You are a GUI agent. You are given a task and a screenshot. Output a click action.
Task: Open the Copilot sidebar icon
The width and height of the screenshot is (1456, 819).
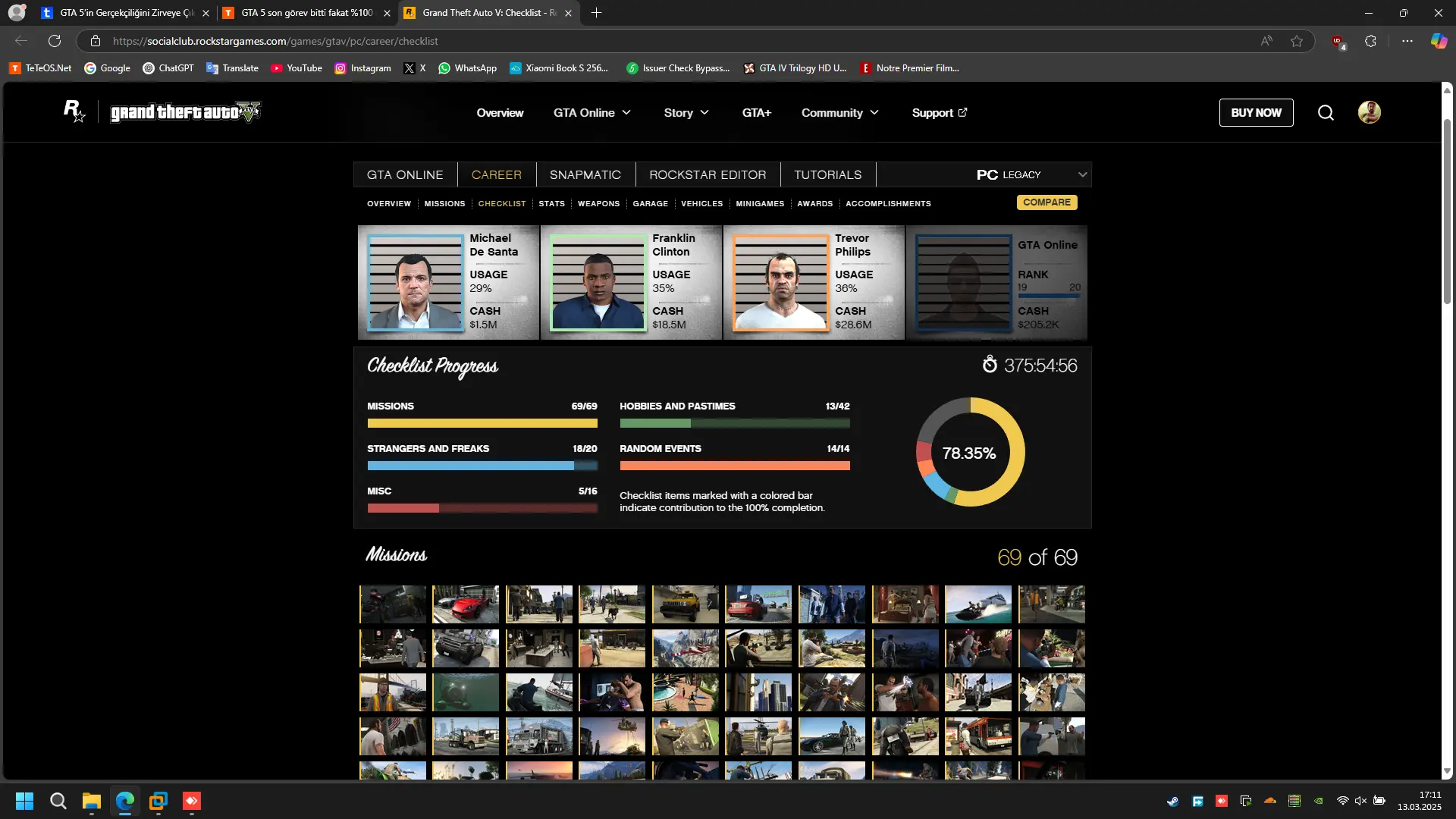(1439, 41)
